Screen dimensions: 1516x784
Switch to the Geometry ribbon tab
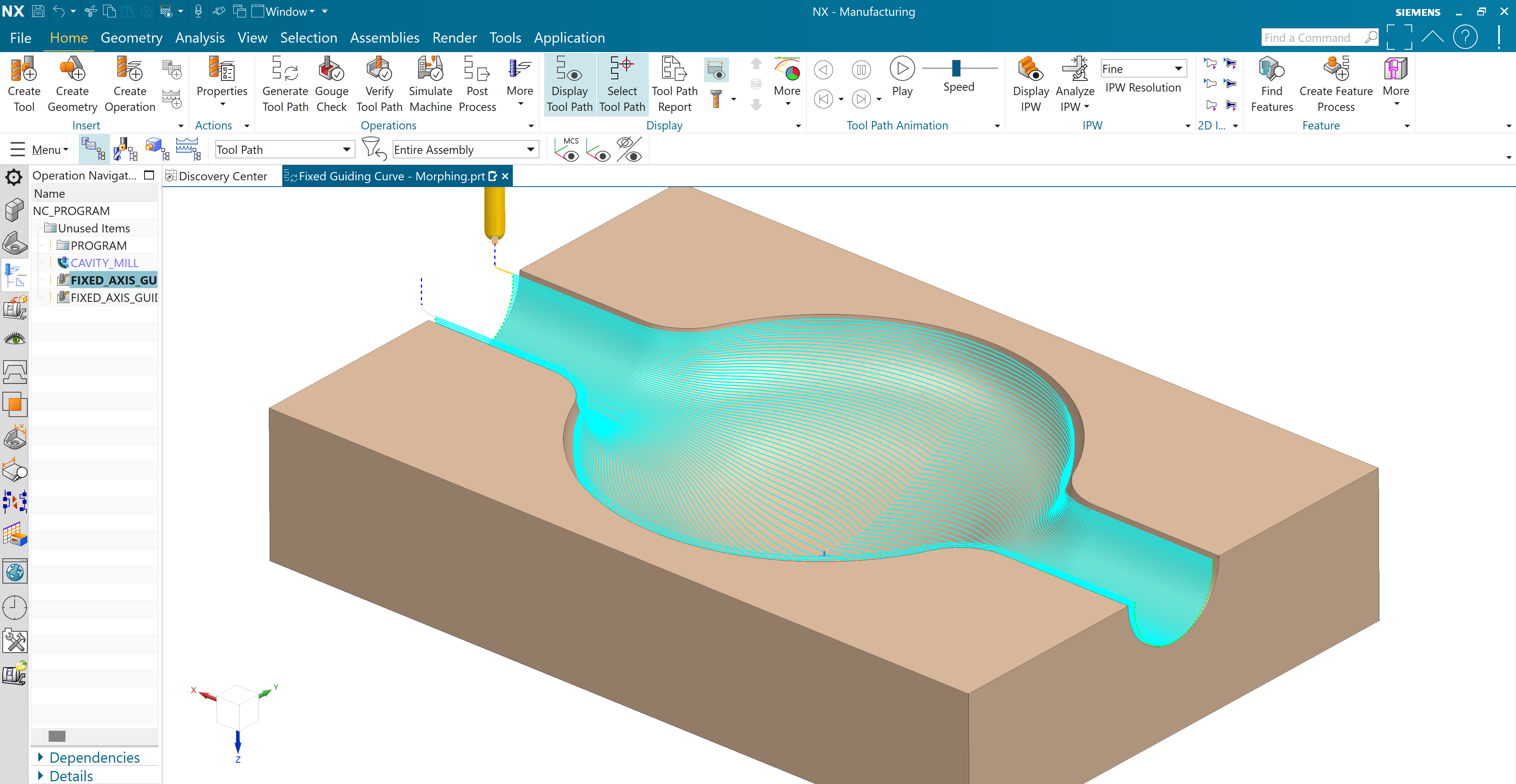click(131, 37)
